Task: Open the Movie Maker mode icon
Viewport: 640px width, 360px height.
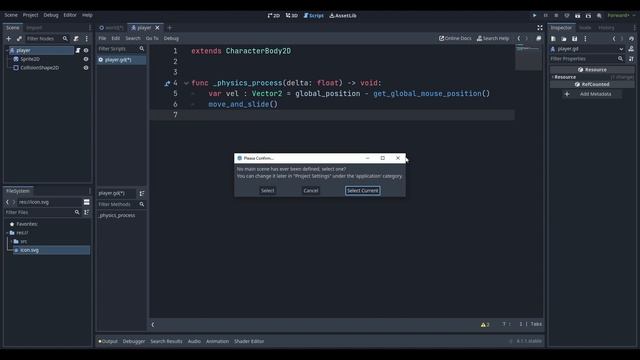Action: [599, 16]
